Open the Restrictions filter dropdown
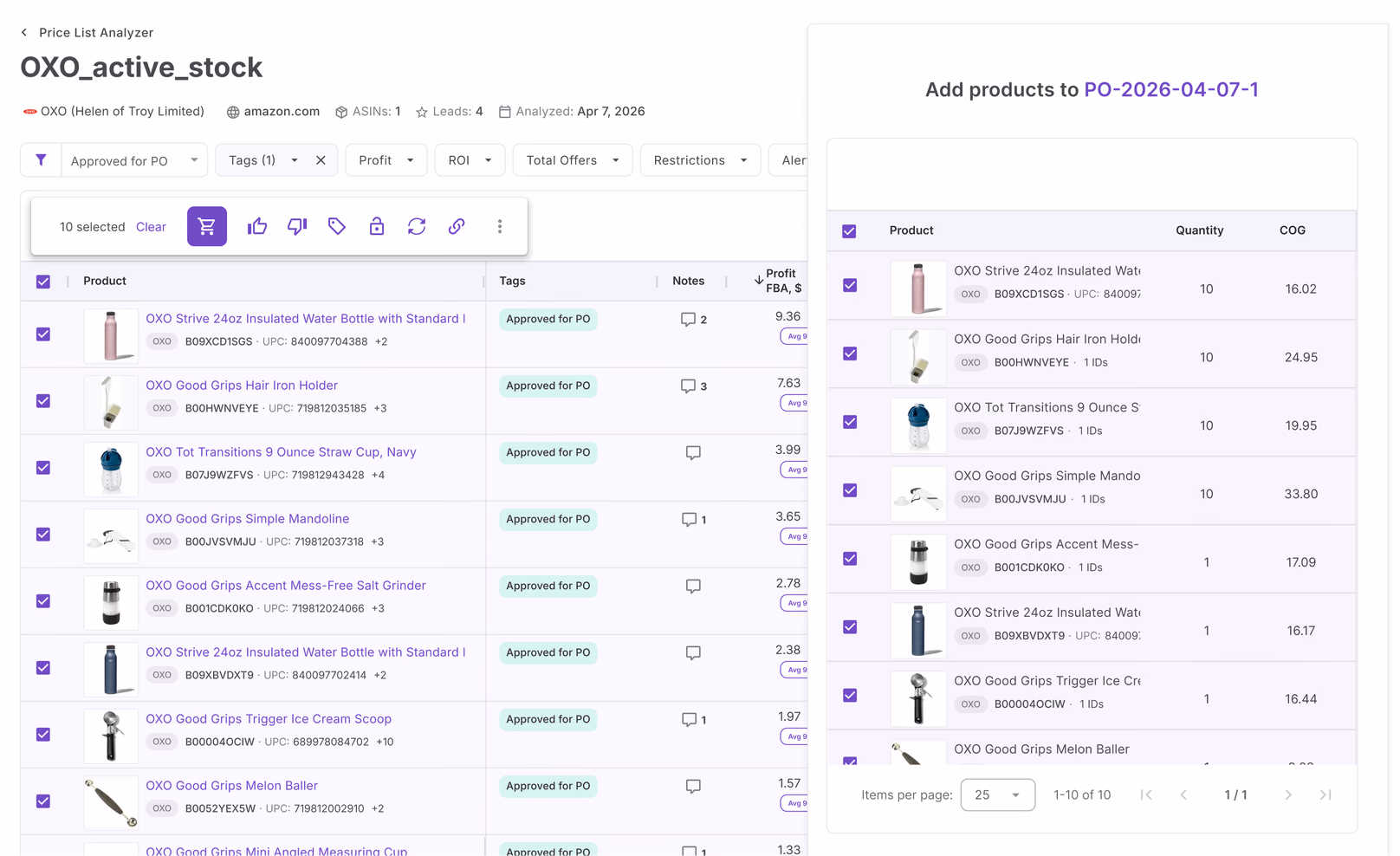This screenshot has height=856, width=1400. coord(700,160)
